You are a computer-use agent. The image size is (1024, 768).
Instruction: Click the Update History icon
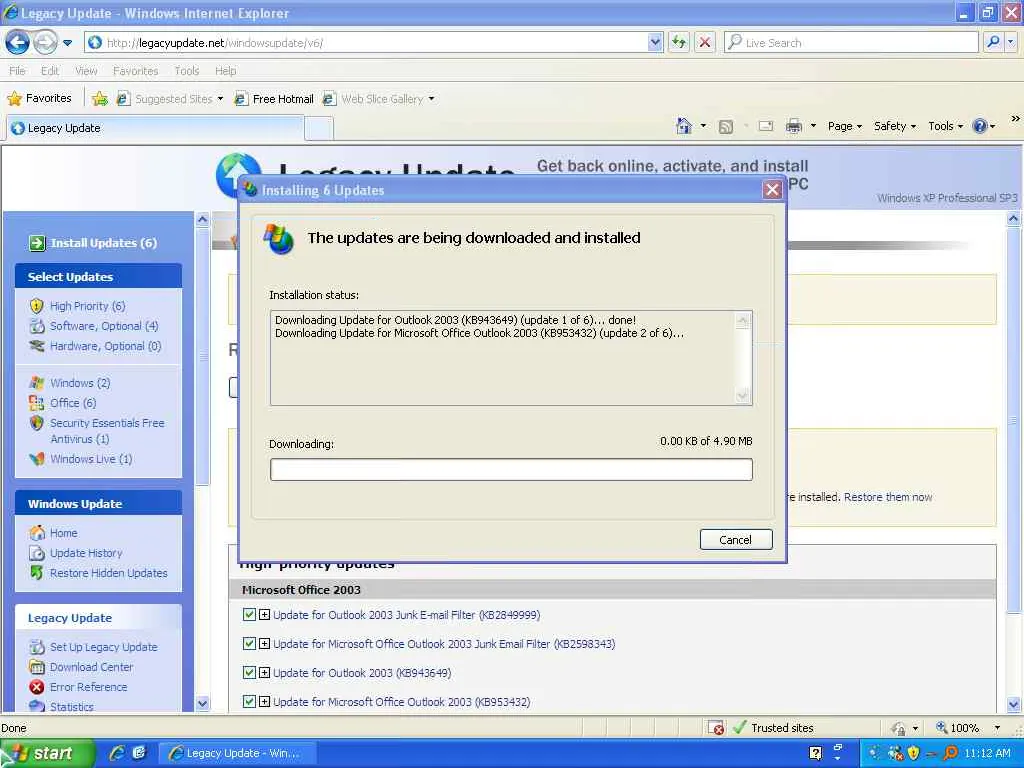click(x=37, y=553)
